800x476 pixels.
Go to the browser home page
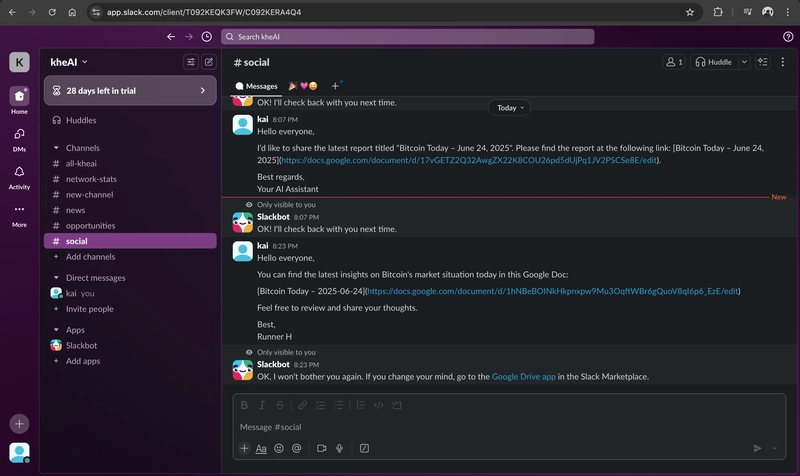(72, 12)
